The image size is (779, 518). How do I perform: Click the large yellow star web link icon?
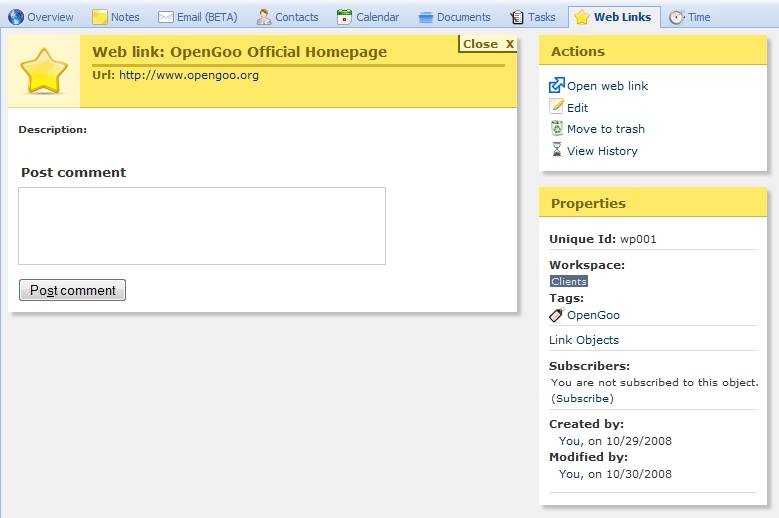pos(44,72)
